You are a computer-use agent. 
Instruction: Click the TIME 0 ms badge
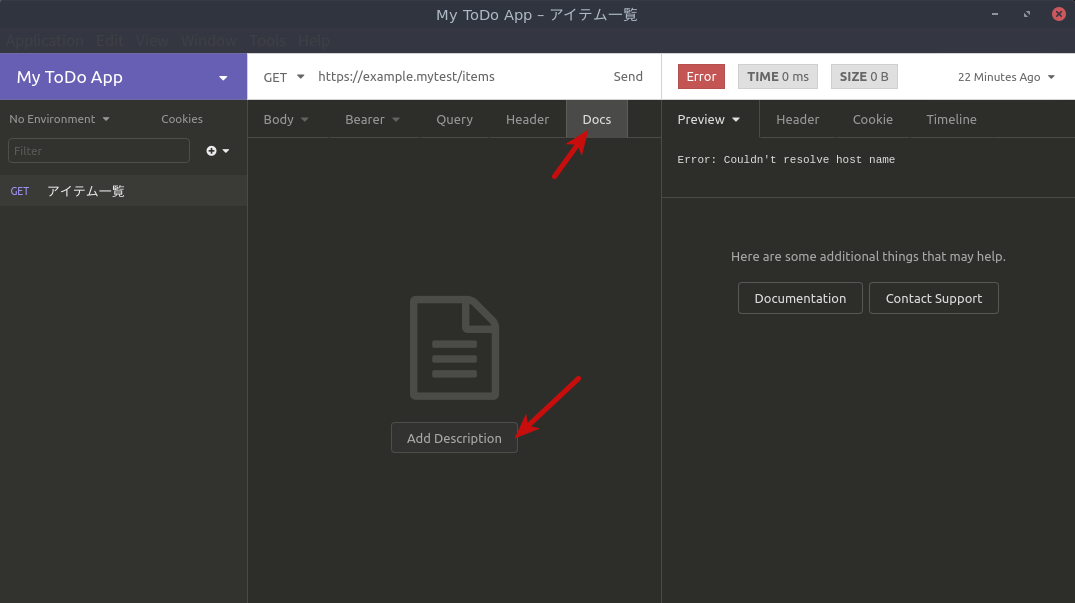pos(777,76)
